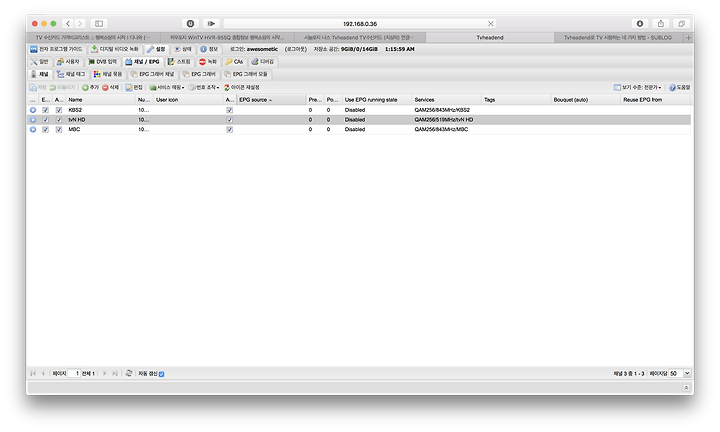Image resolution: width=720 pixels, height=432 pixels.
Task: Stop loading with the address bar X
Action: 490,23
